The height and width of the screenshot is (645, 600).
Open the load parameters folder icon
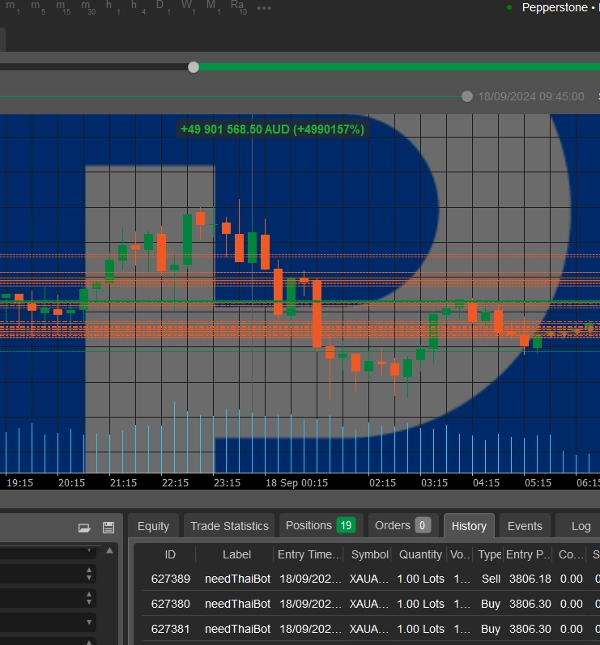pyautogui.click(x=84, y=527)
